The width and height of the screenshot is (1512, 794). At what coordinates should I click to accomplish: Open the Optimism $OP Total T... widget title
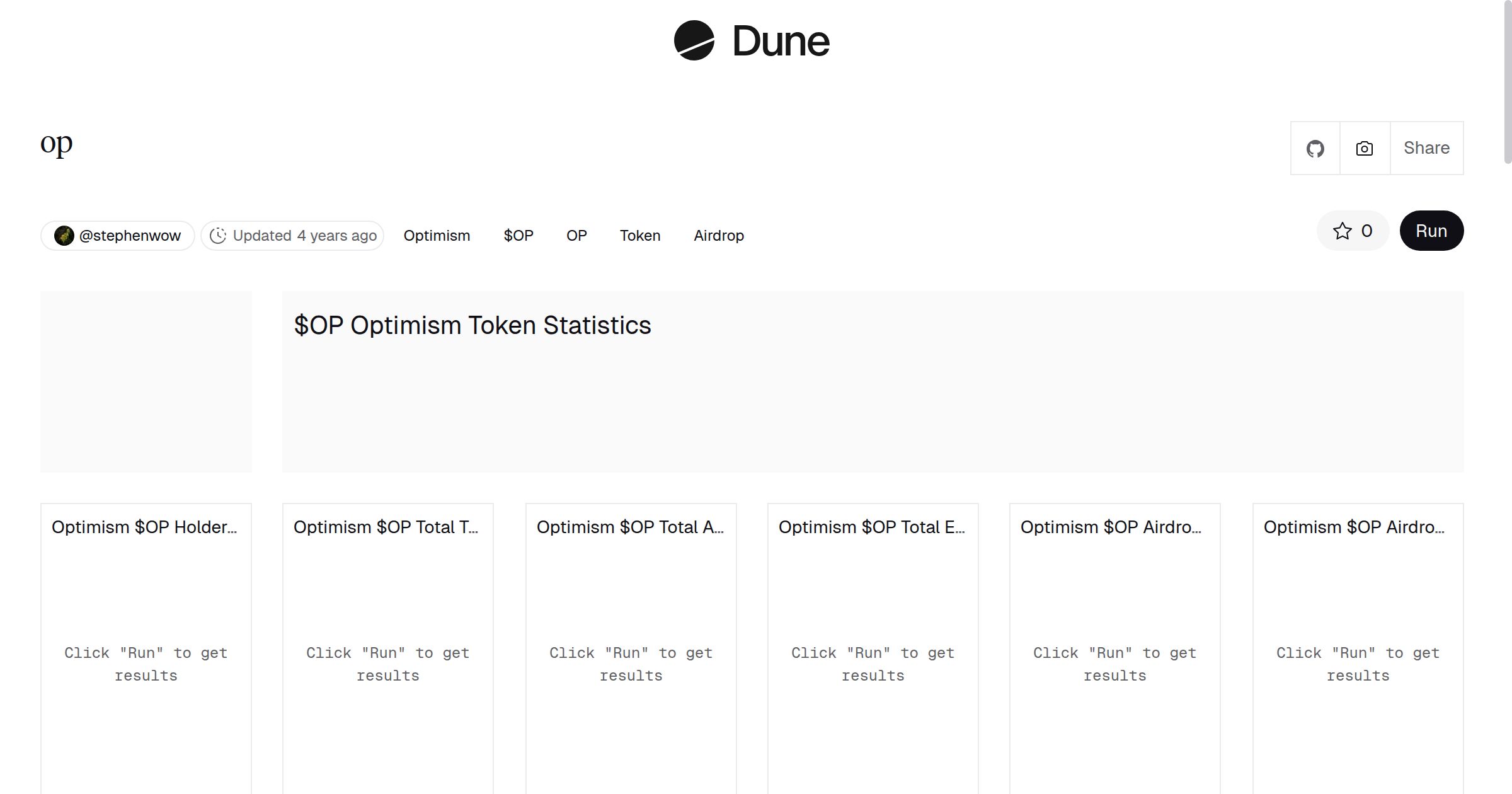click(x=386, y=527)
